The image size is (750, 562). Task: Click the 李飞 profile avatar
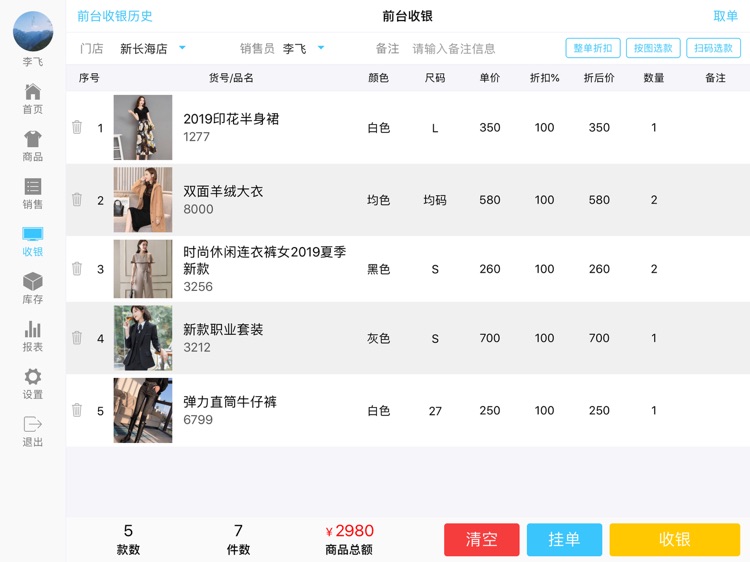(x=33, y=32)
